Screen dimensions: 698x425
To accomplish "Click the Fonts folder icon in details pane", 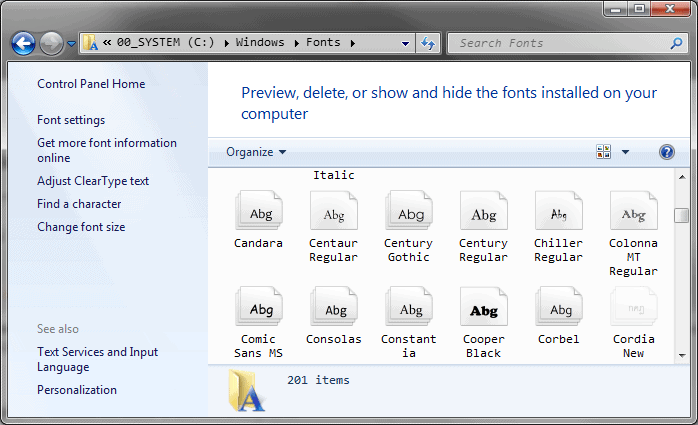I will coord(247,390).
